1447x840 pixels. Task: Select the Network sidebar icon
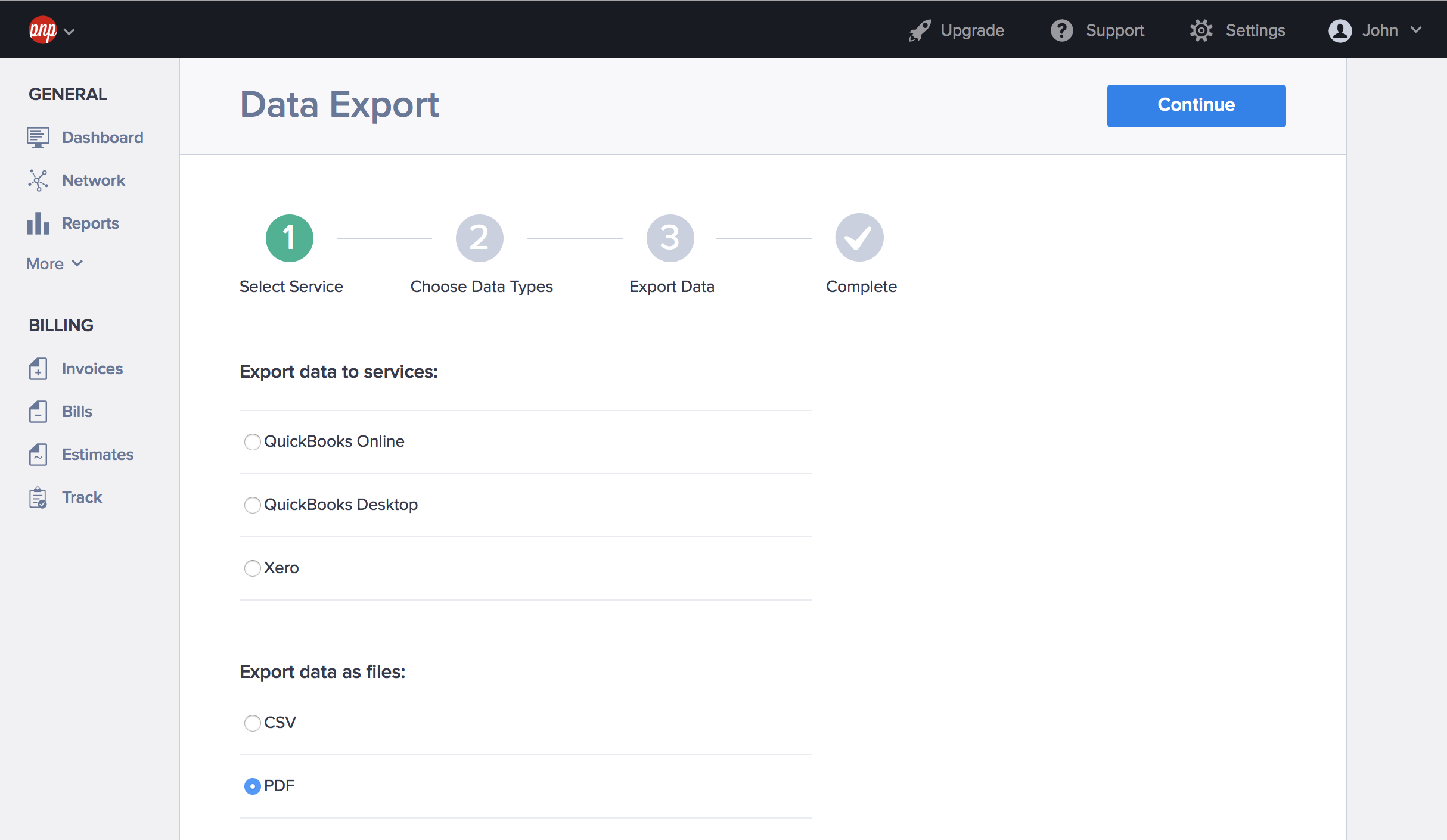(x=38, y=180)
